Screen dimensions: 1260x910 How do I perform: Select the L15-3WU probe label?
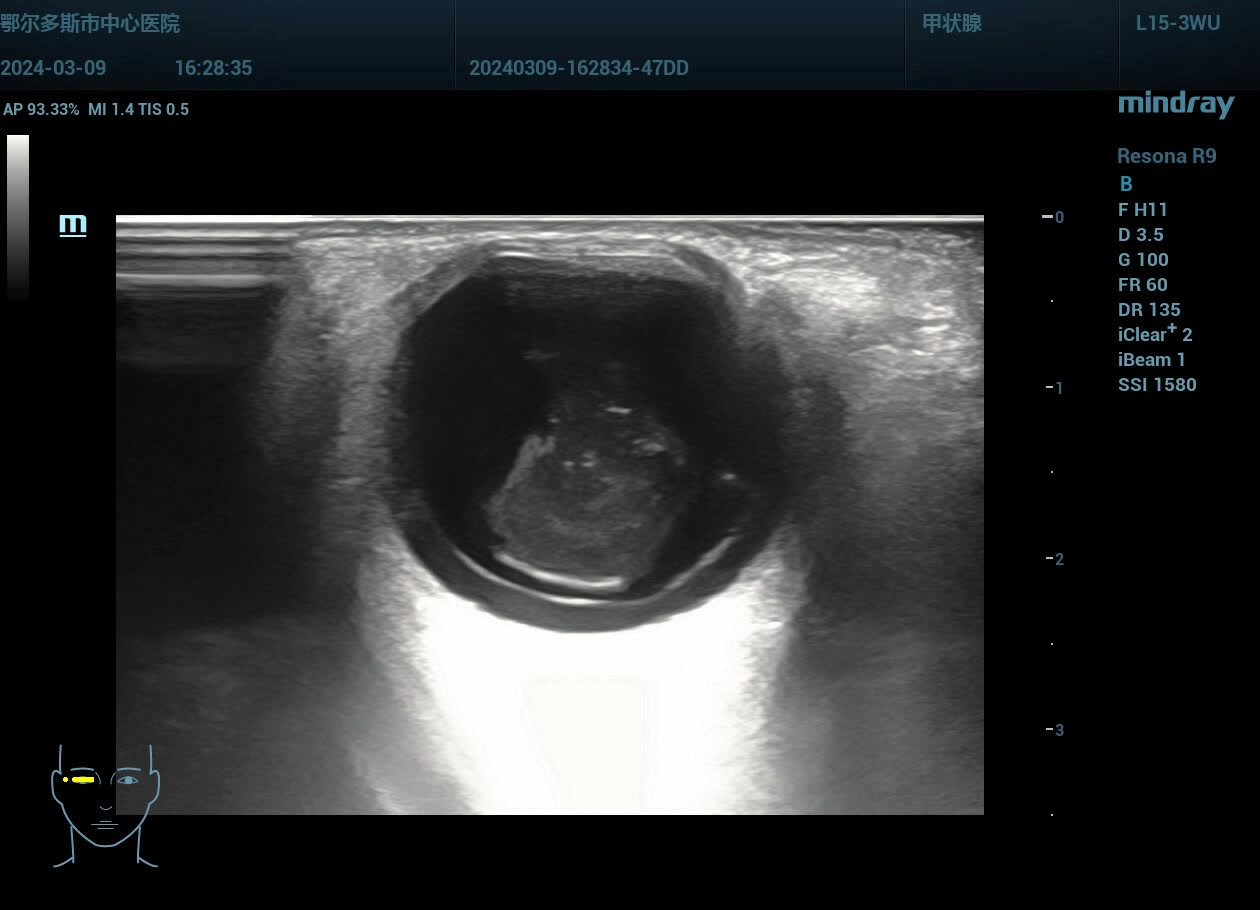pos(1177,23)
